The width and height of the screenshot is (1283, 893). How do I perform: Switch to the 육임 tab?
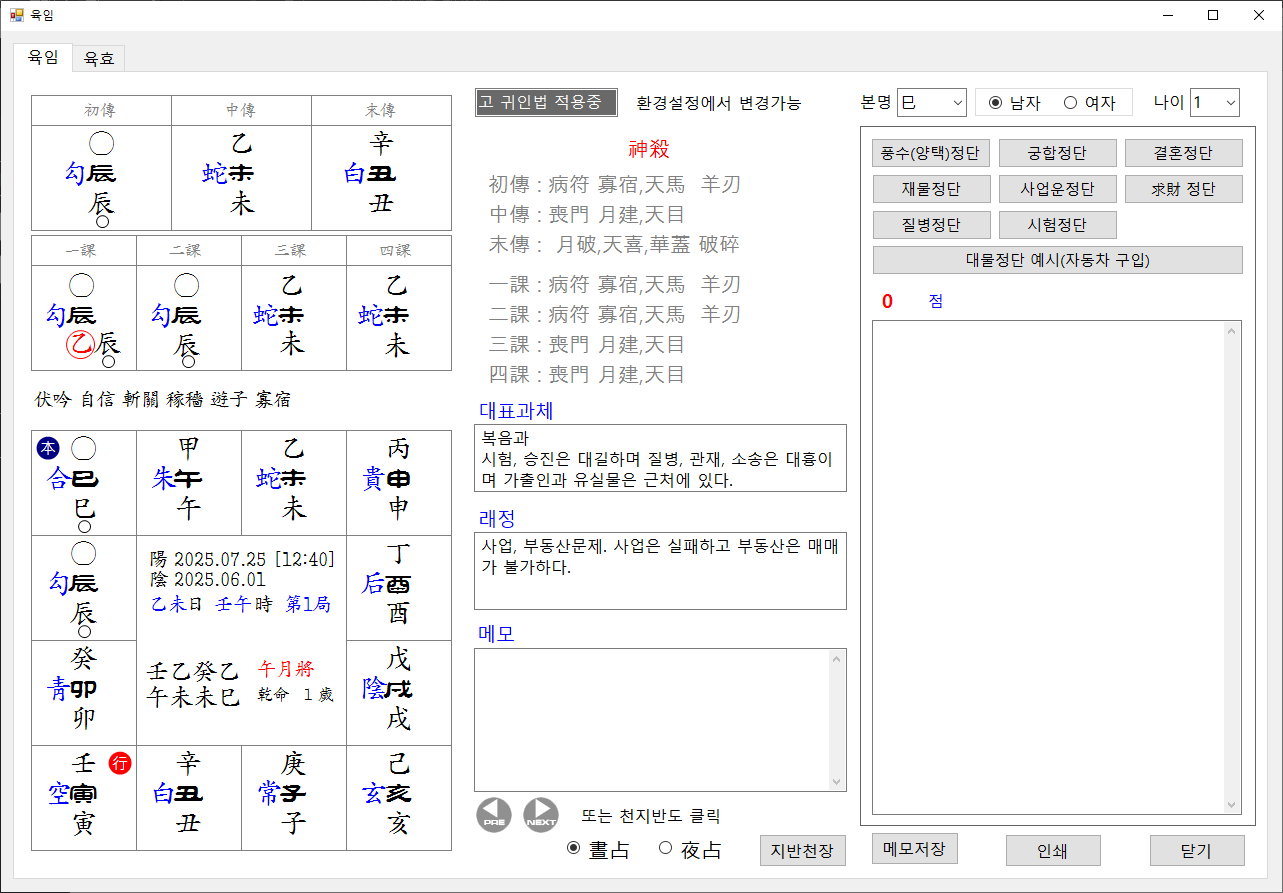pyautogui.click(x=42, y=57)
